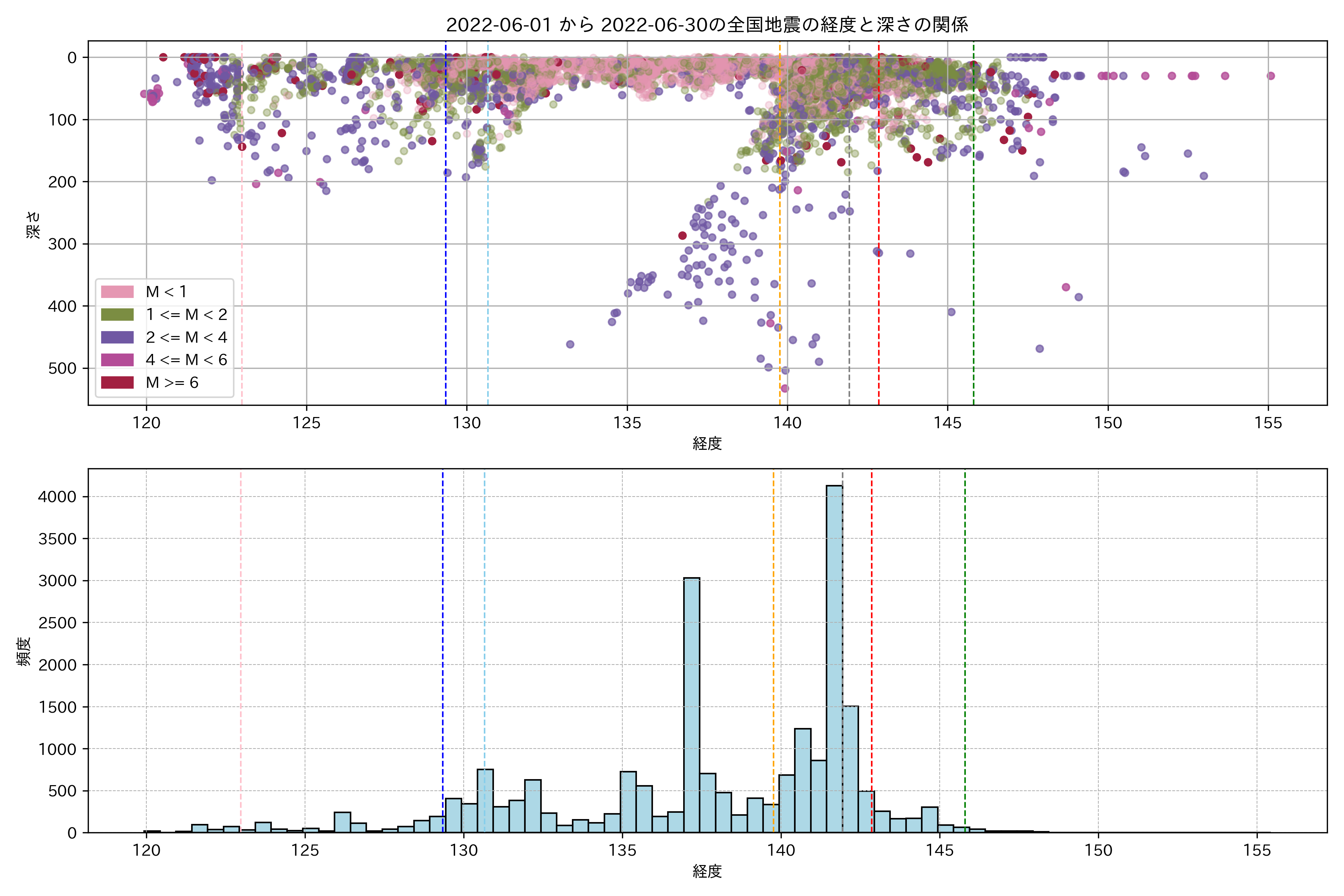This screenshot has height=896, width=1344.
Task: Click the '500' depth tick label
Action: tap(62, 368)
